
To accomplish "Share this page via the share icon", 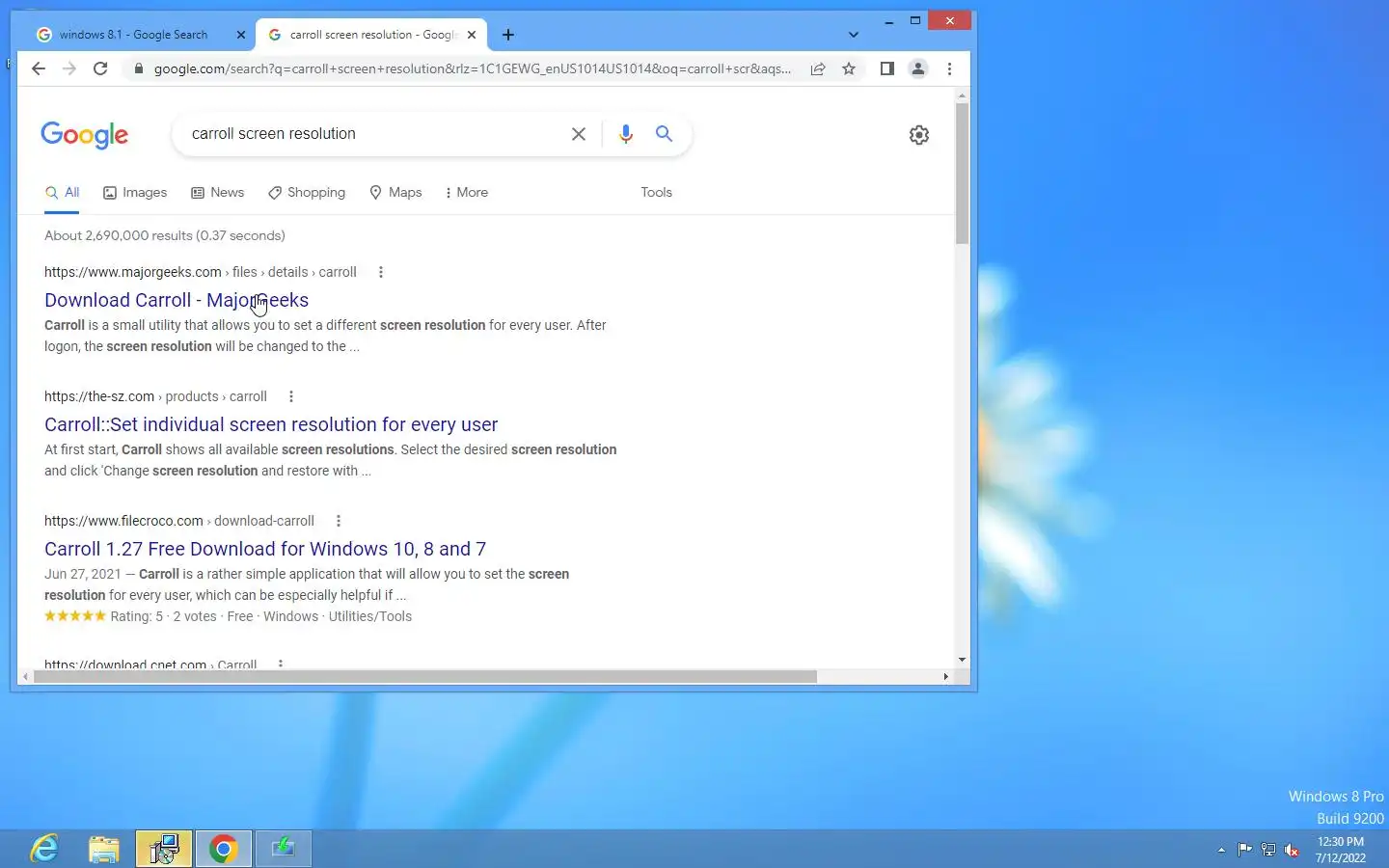I will (x=818, y=68).
